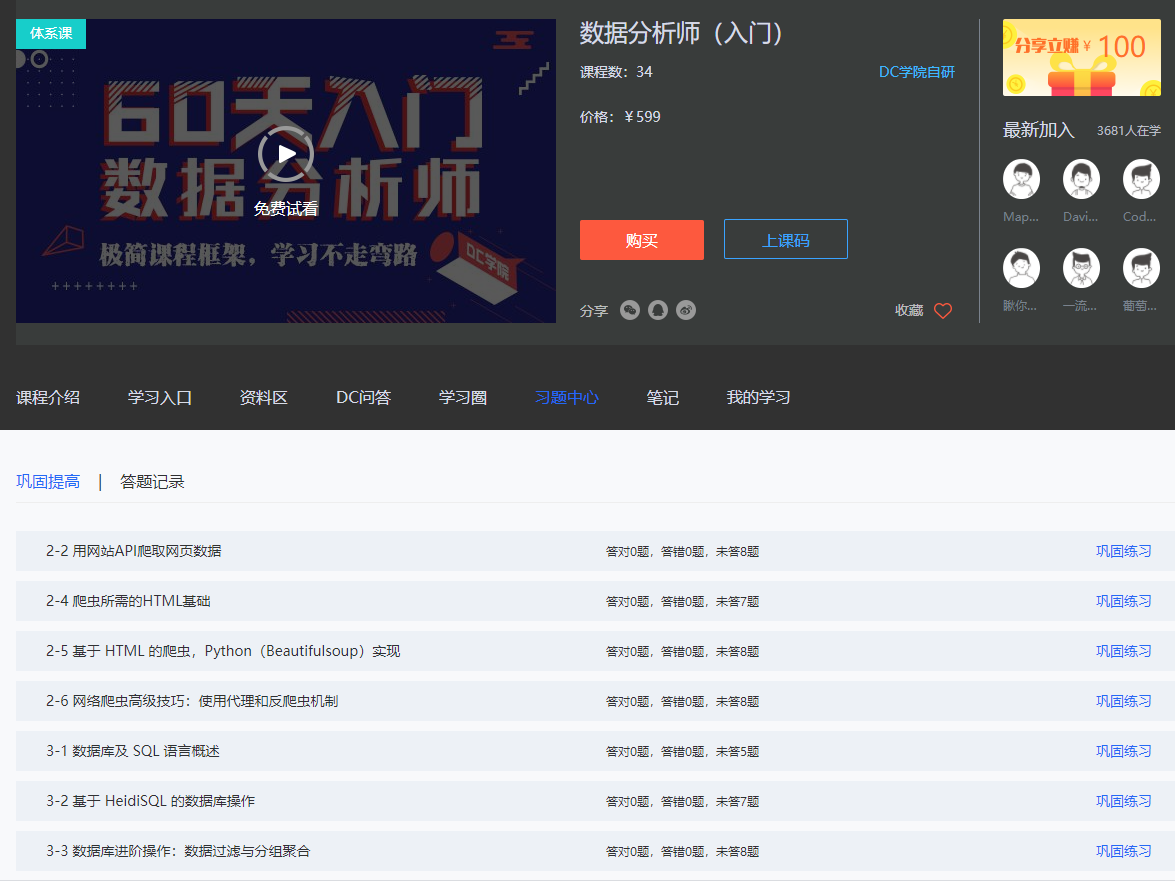Open the 学习入口 tab
1175x881 pixels.
tap(160, 398)
